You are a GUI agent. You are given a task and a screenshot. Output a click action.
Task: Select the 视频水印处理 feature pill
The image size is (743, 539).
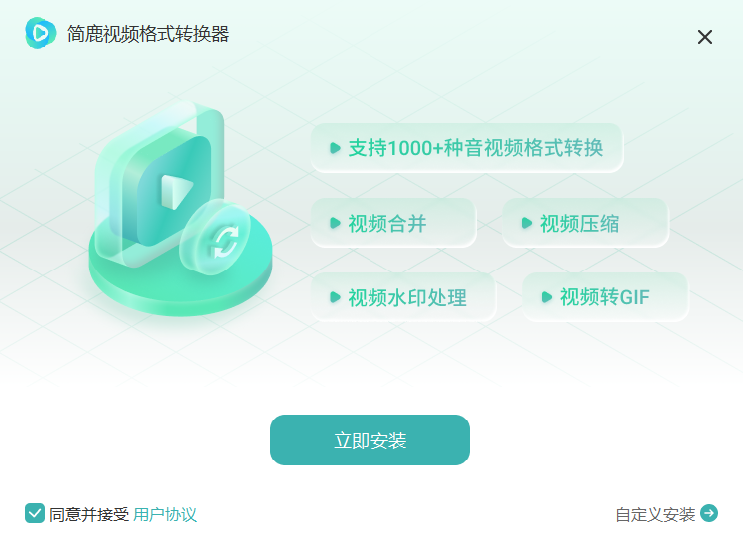pyautogui.click(x=403, y=297)
